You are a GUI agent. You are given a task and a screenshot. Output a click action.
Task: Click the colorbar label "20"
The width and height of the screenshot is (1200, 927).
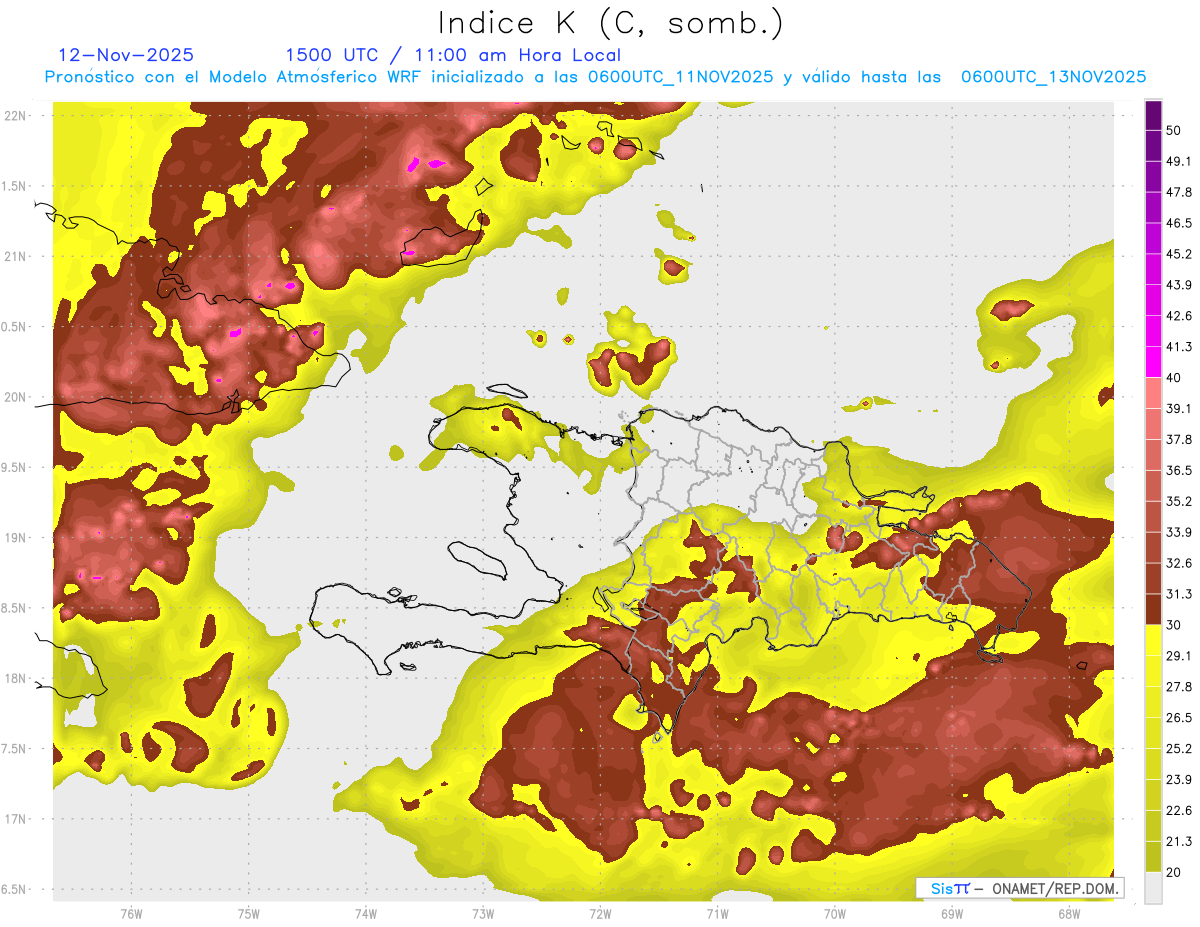coord(1174,872)
